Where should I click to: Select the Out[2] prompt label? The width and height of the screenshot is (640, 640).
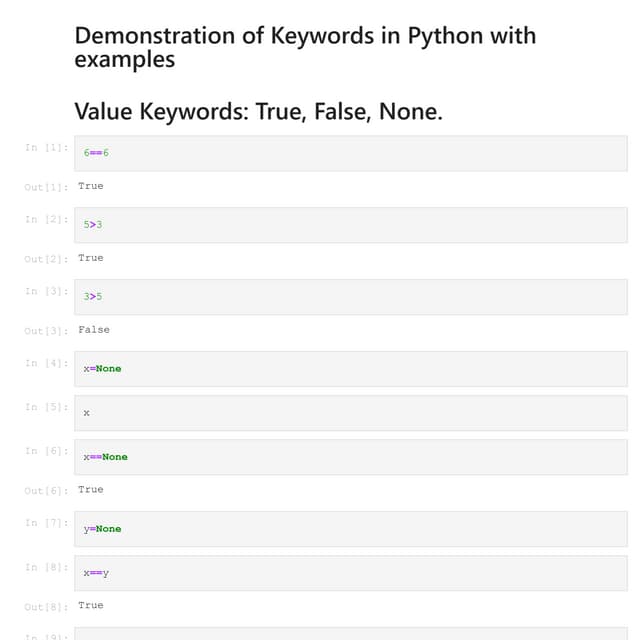click(46, 259)
